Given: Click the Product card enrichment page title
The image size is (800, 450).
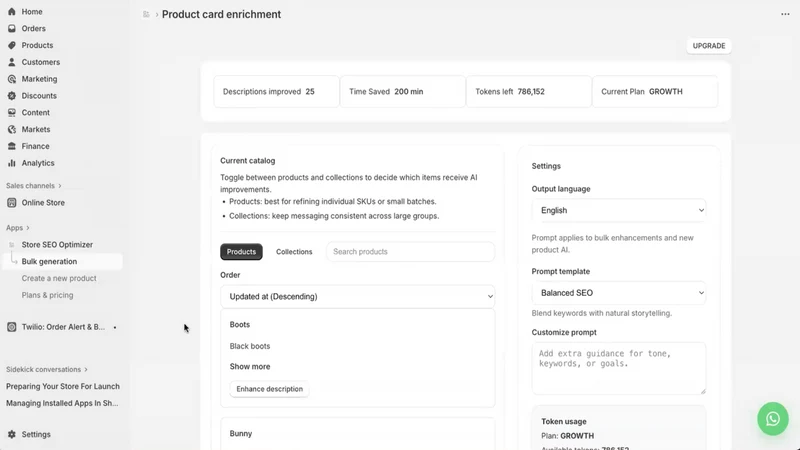Looking at the screenshot, I should 221,14.
